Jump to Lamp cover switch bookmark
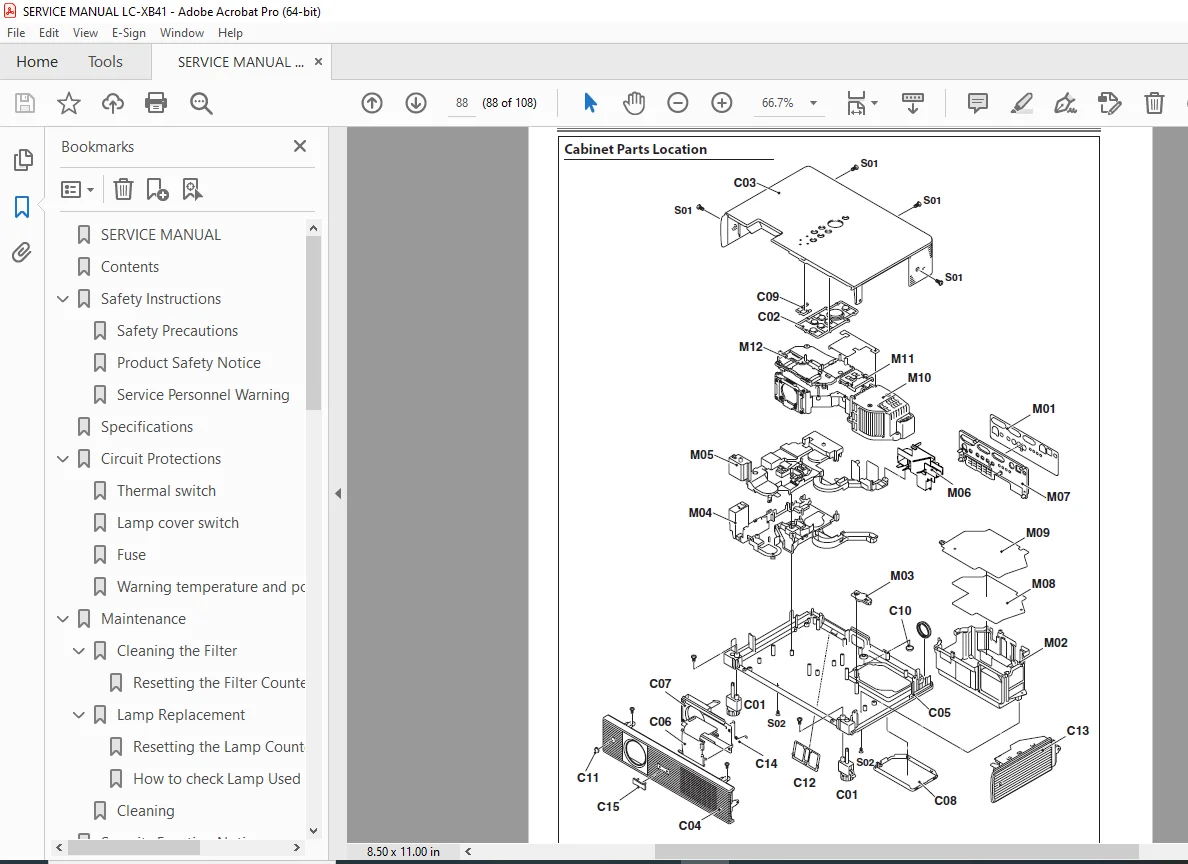 (x=177, y=523)
